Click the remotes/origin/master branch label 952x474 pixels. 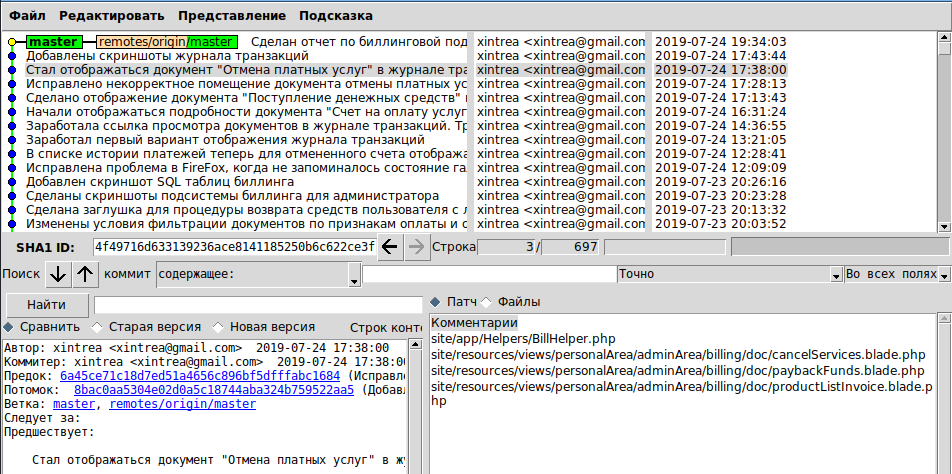[x=166, y=42]
